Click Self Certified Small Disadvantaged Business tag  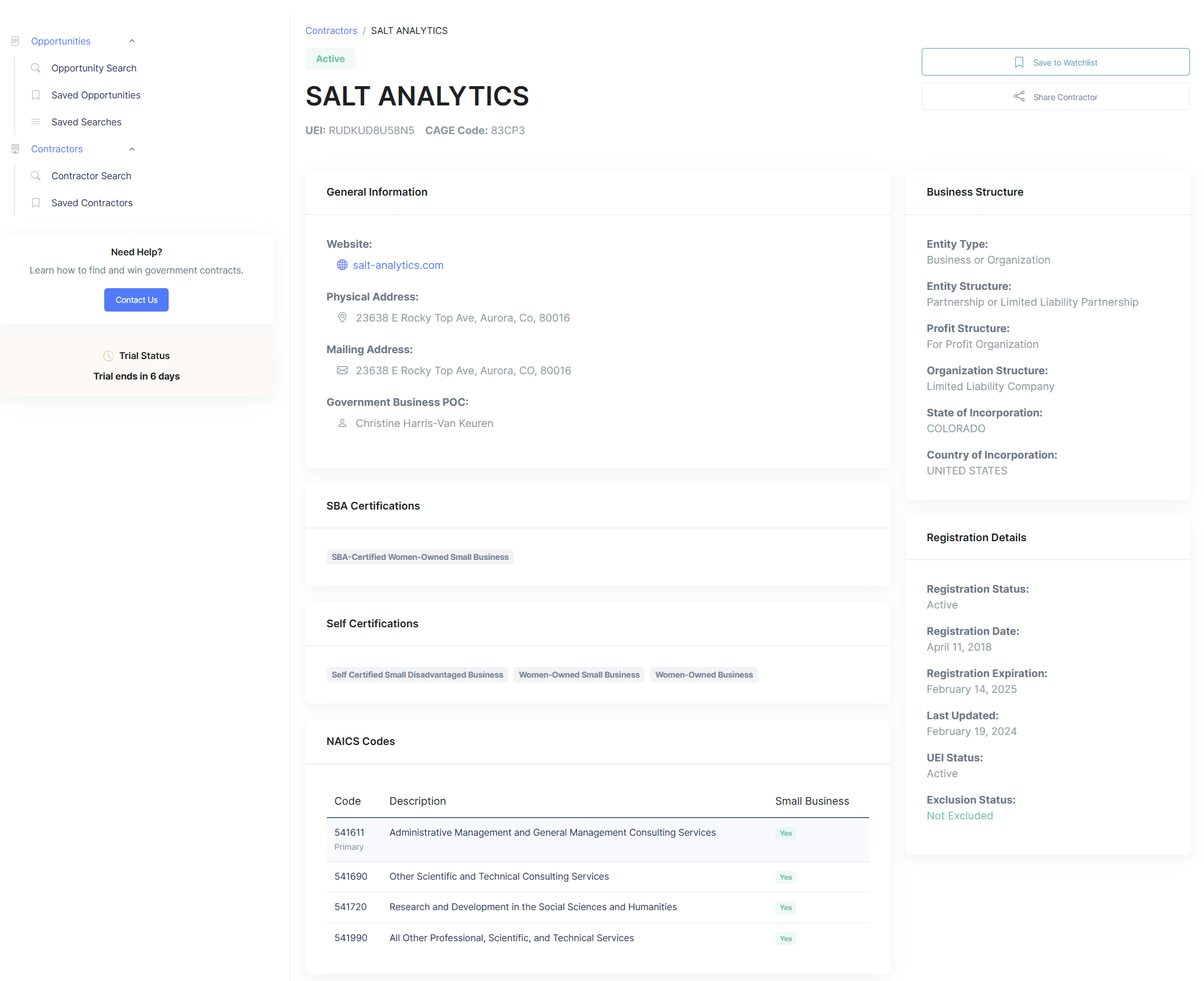[x=418, y=675]
